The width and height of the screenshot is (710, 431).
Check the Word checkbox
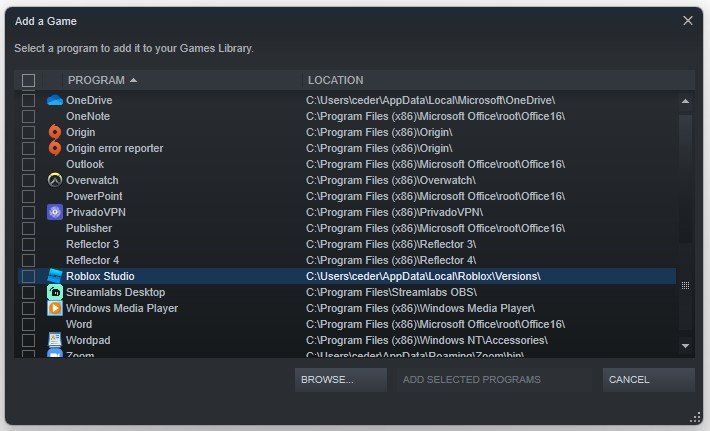[x=29, y=324]
